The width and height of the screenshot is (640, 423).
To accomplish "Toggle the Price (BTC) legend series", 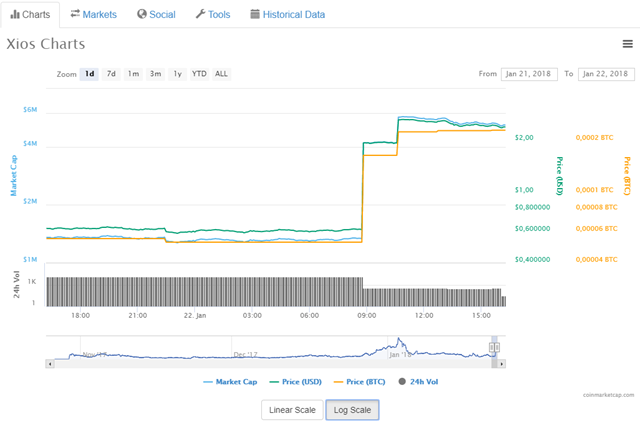I will (360, 382).
